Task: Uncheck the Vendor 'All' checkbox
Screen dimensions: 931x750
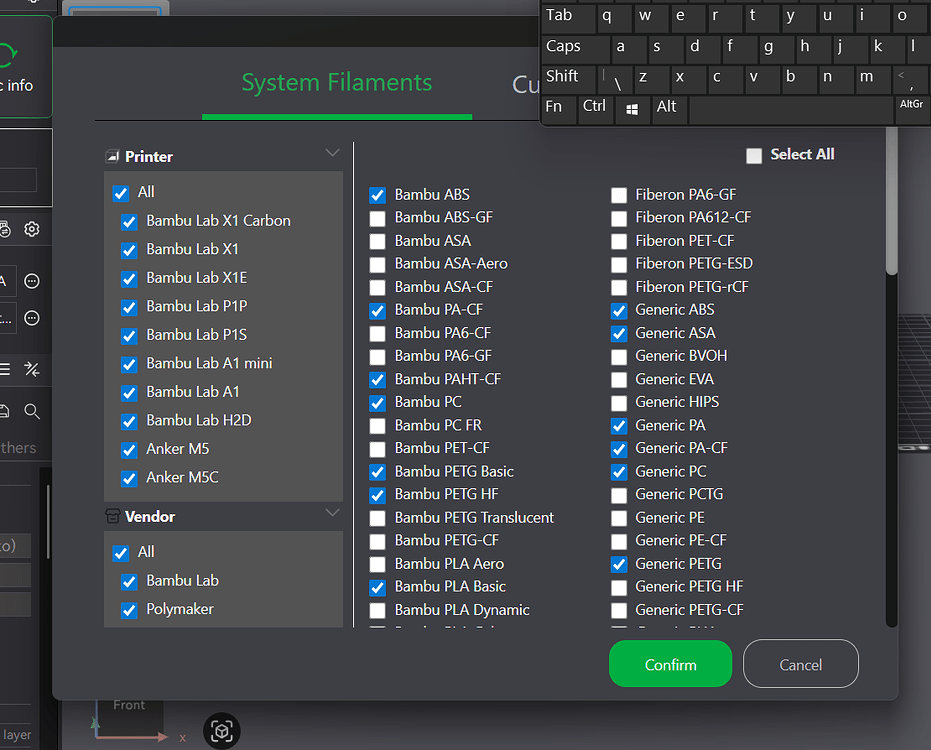Action: pos(121,553)
